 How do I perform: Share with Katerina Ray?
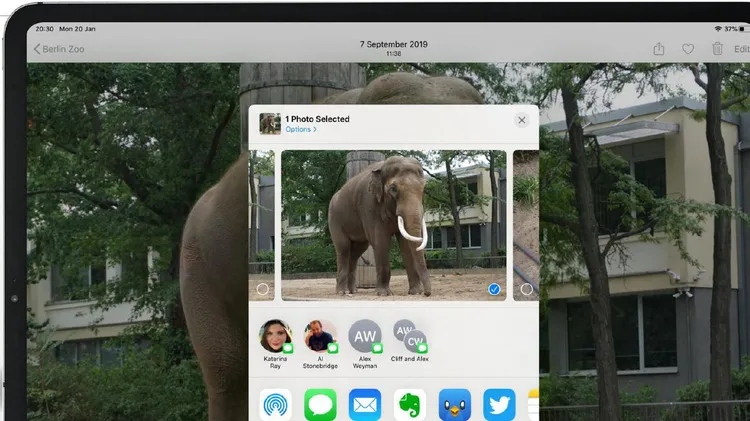click(x=276, y=344)
